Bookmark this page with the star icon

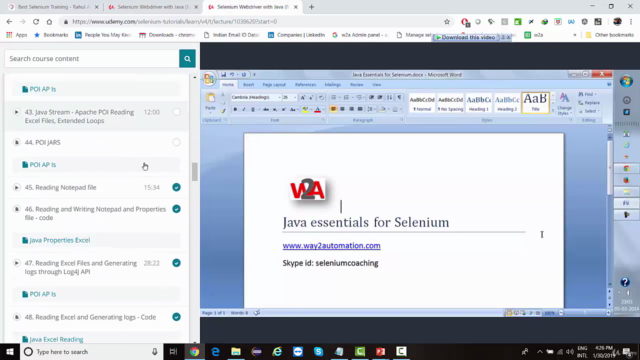(x=447, y=22)
